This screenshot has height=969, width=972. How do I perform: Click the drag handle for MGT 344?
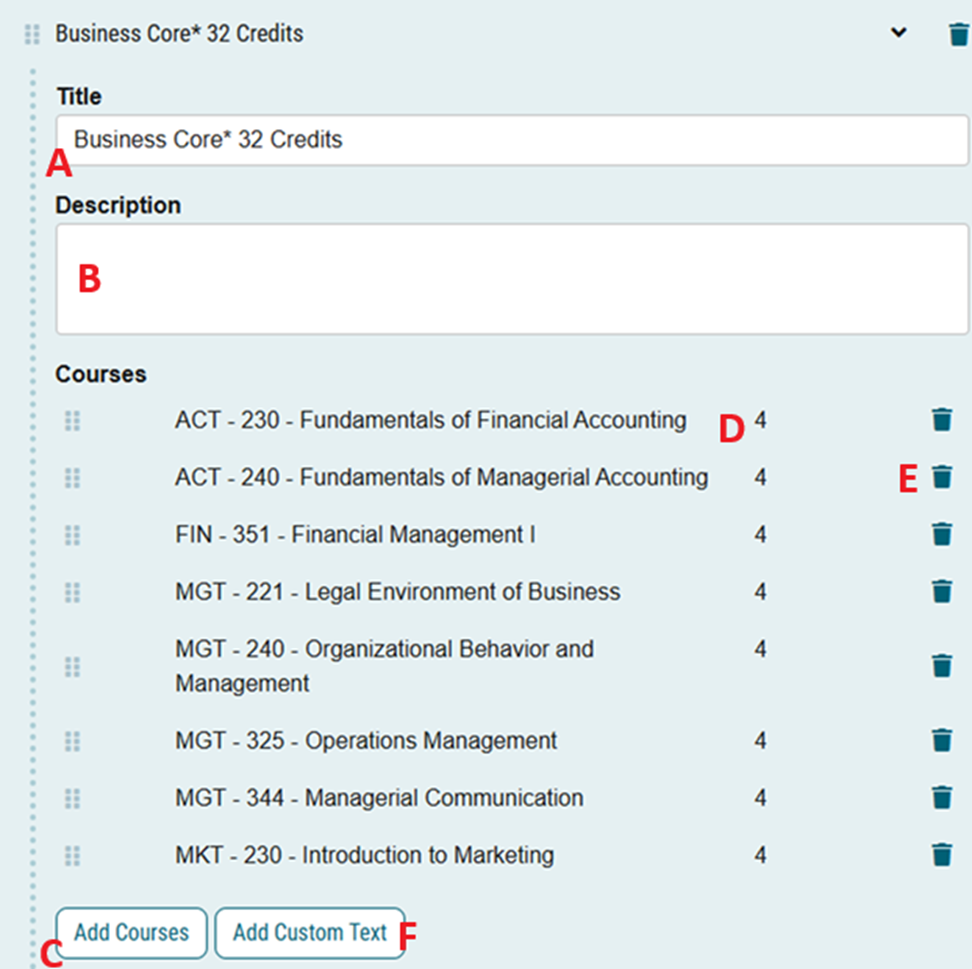pos(71,797)
